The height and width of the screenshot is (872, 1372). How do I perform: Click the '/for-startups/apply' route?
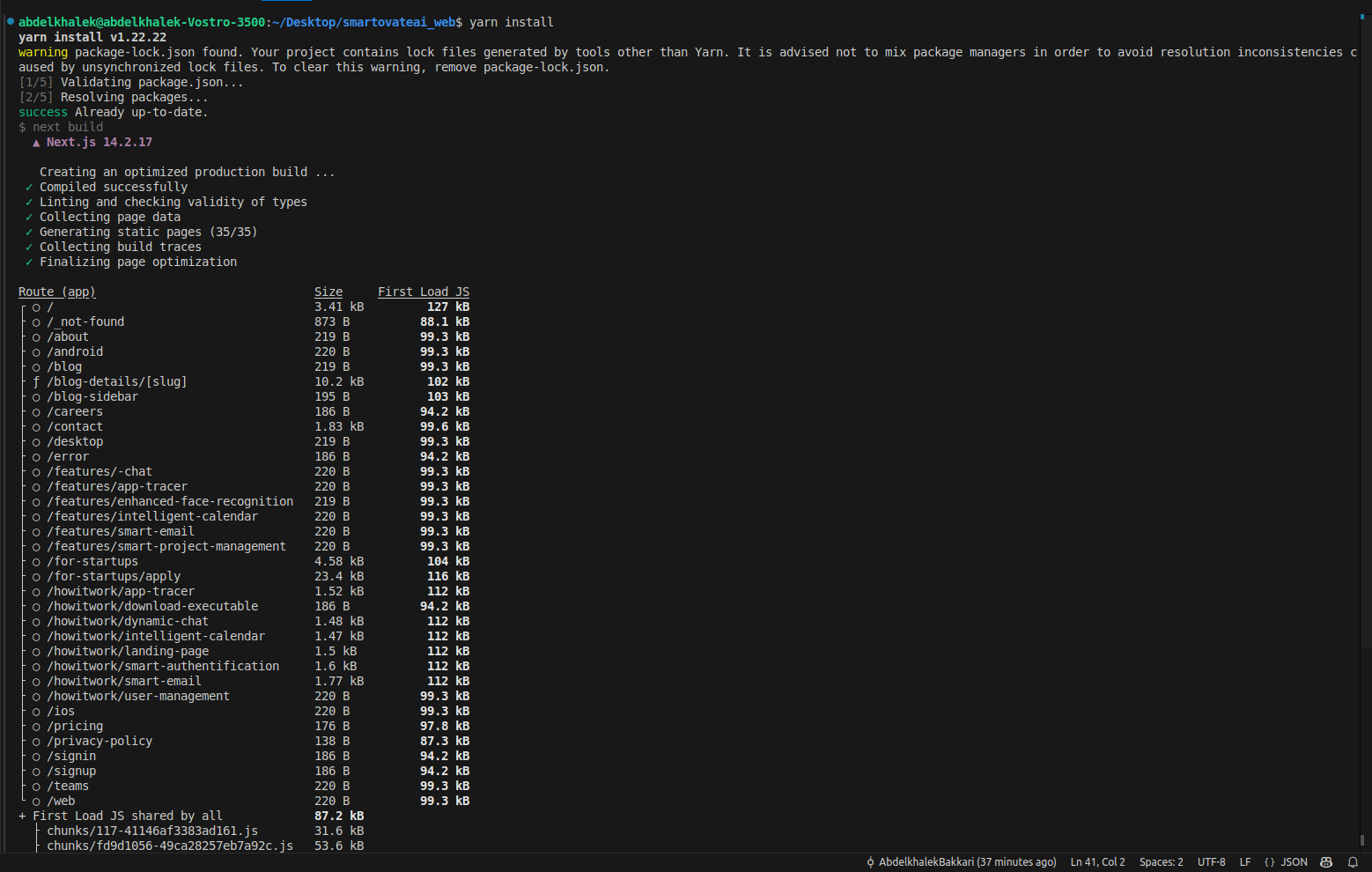(x=114, y=576)
